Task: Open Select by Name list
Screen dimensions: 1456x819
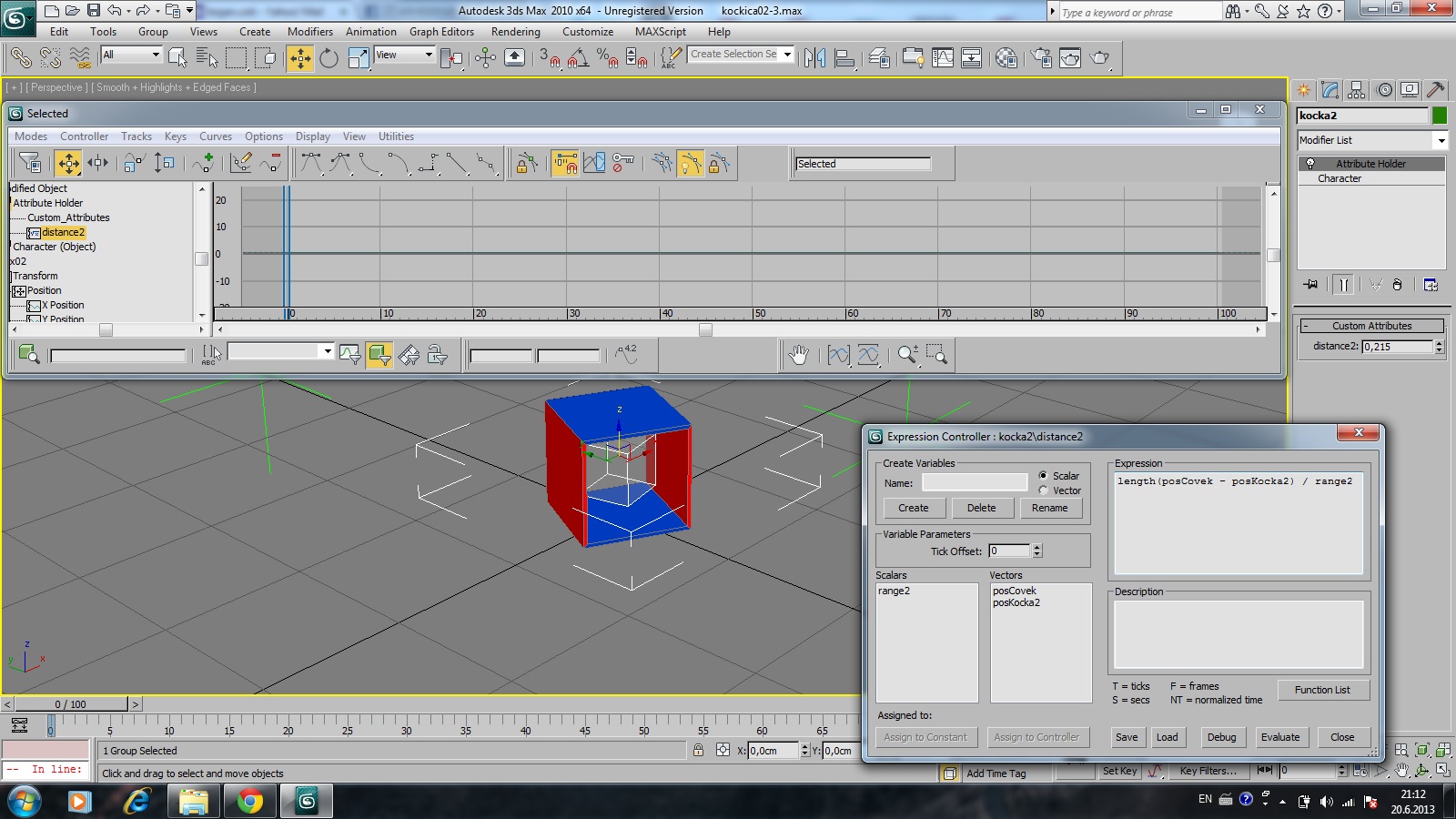Action: click(x=207, y=58)
